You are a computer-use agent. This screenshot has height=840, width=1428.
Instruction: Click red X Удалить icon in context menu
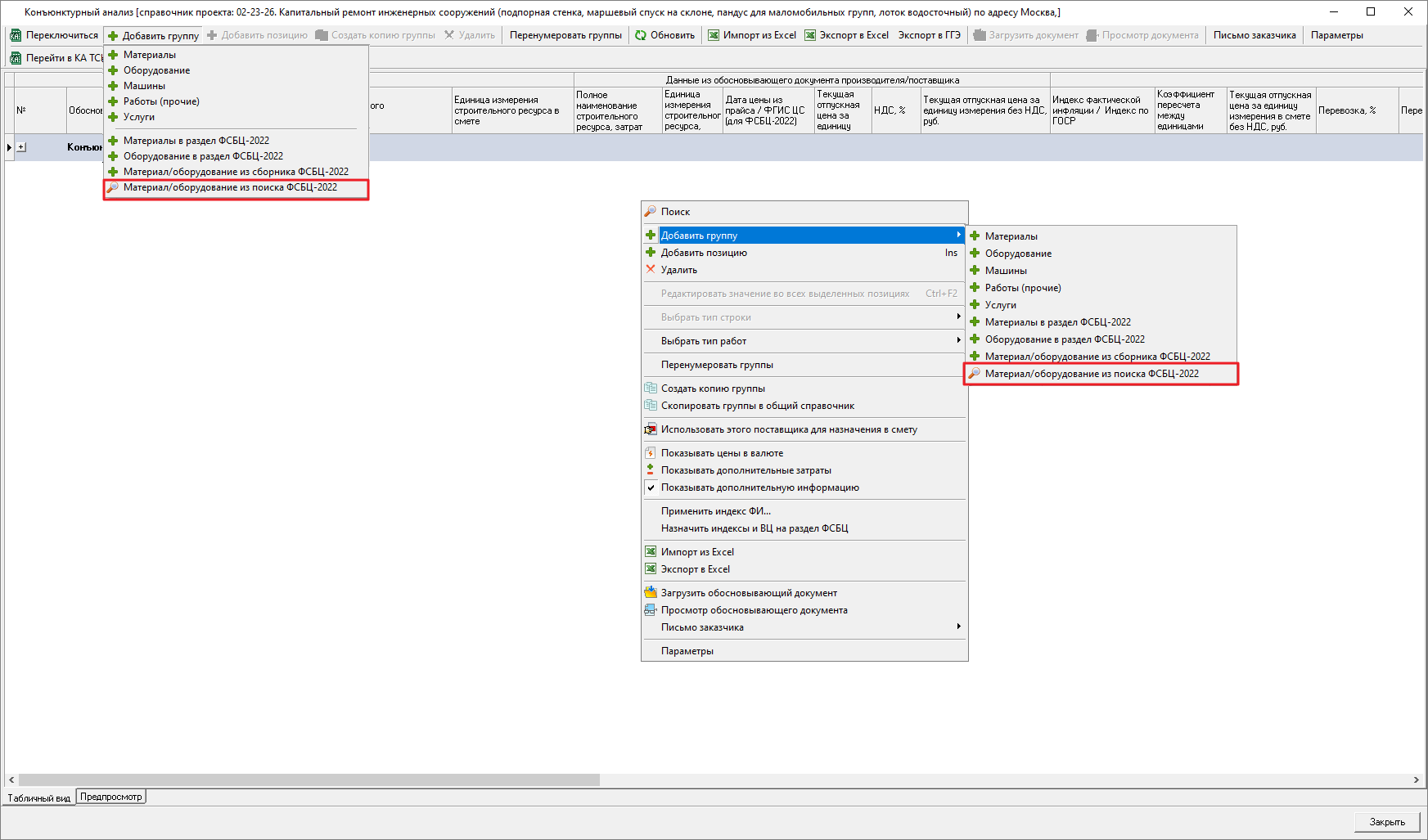651,270
